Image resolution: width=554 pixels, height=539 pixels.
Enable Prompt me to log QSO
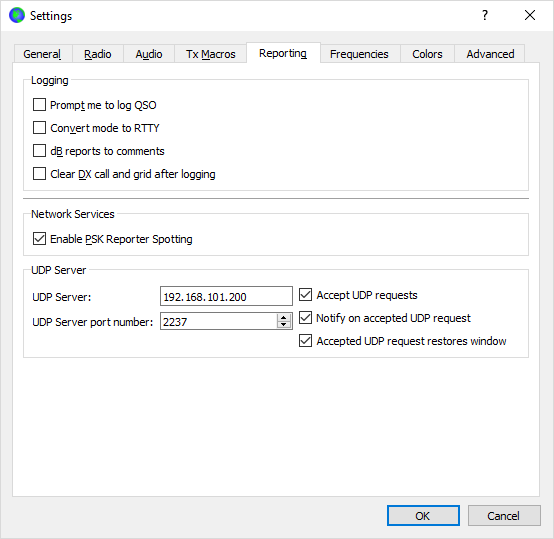(x=39, y=105)
